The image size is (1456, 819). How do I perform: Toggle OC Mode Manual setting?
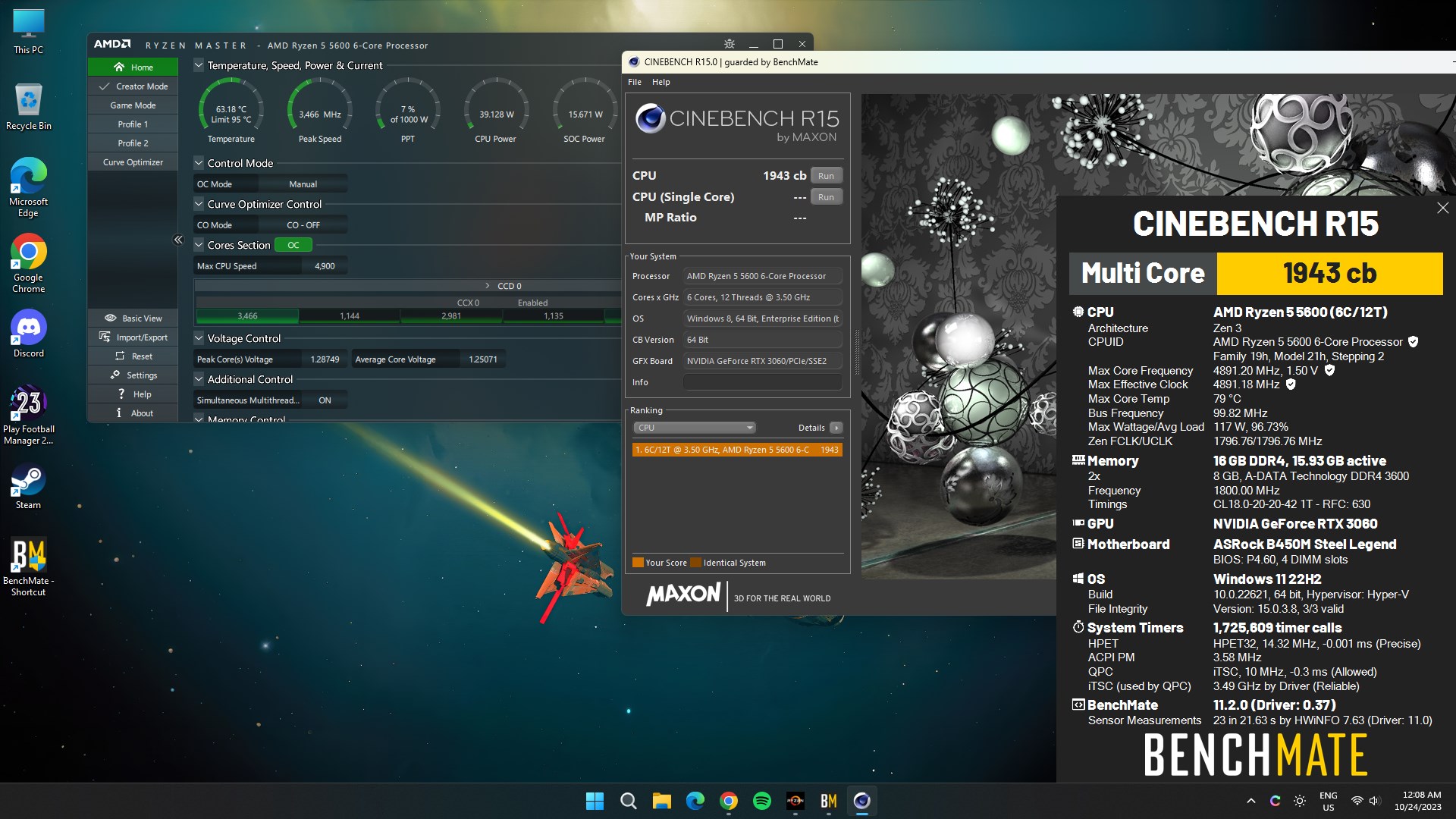pyautogui.click(x=303, y=184)
